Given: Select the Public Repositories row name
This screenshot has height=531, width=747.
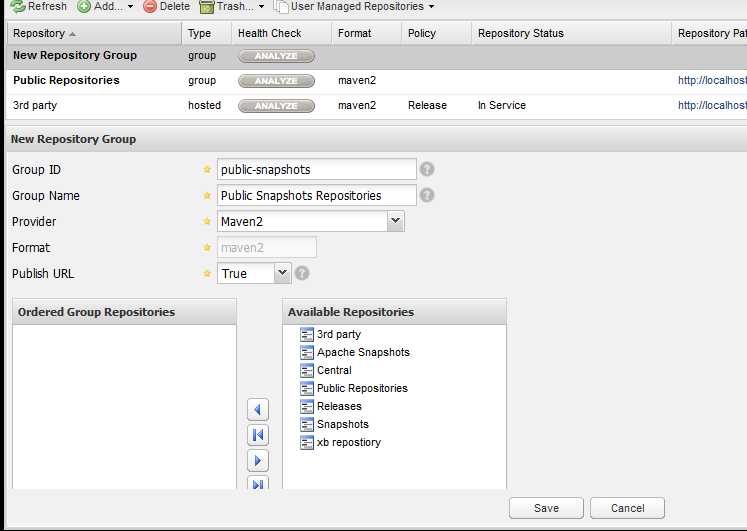Looking at the screenshot, I should pos(66,80).
